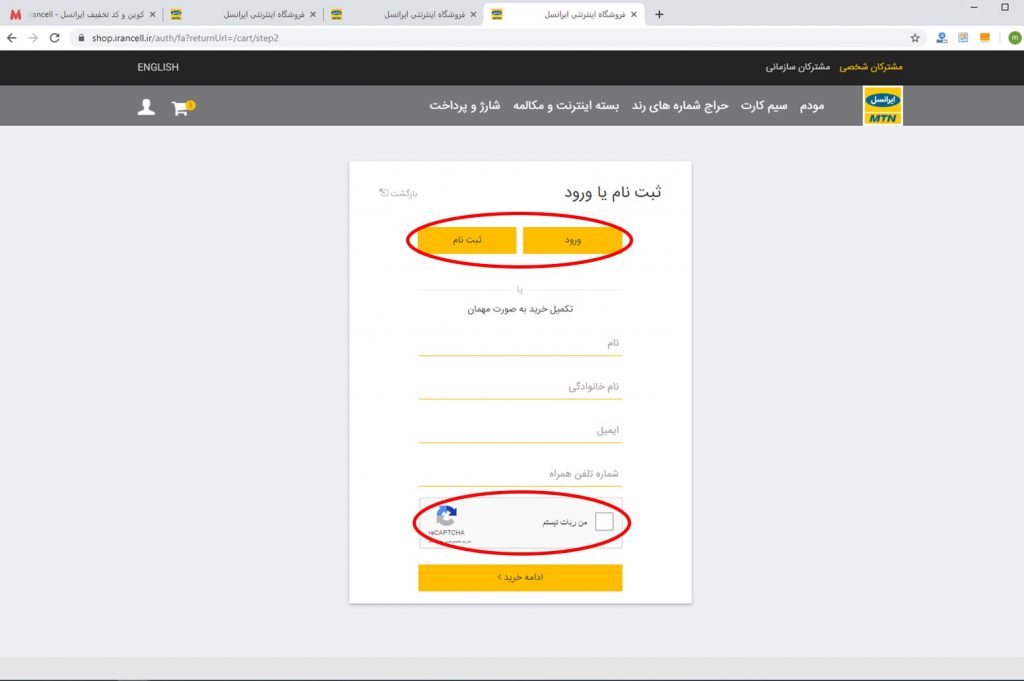View site padlock security info
The image size is (1024, 681).
81,38
